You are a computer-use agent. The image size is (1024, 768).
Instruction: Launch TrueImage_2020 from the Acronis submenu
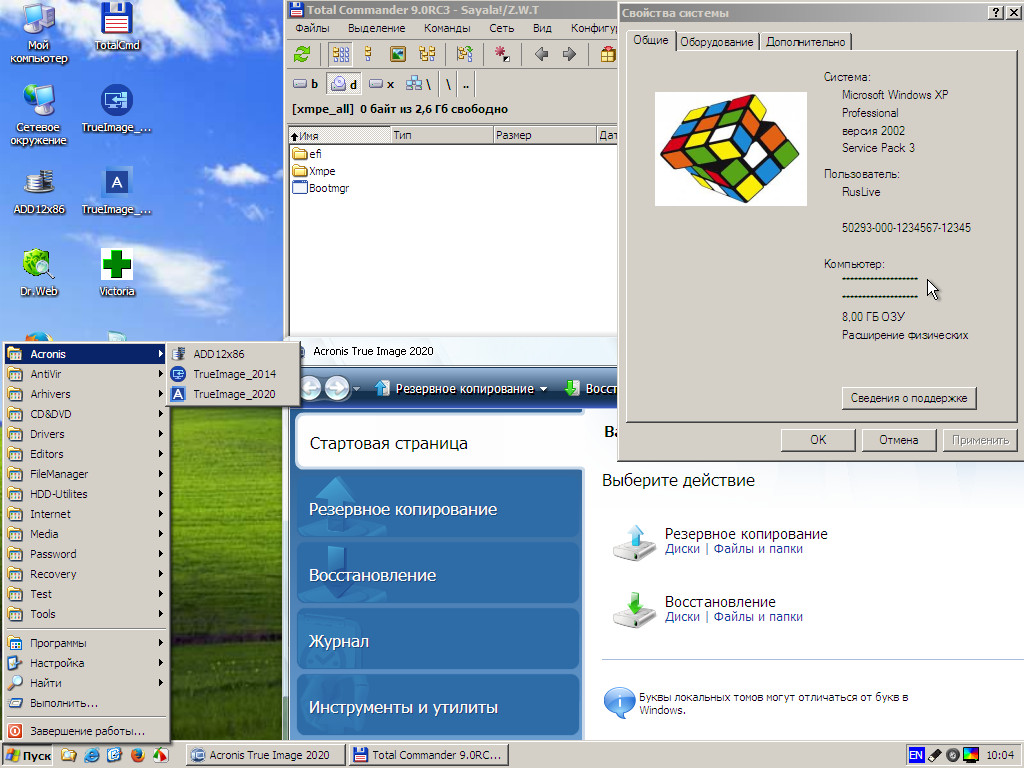click(x=234, y=394)
